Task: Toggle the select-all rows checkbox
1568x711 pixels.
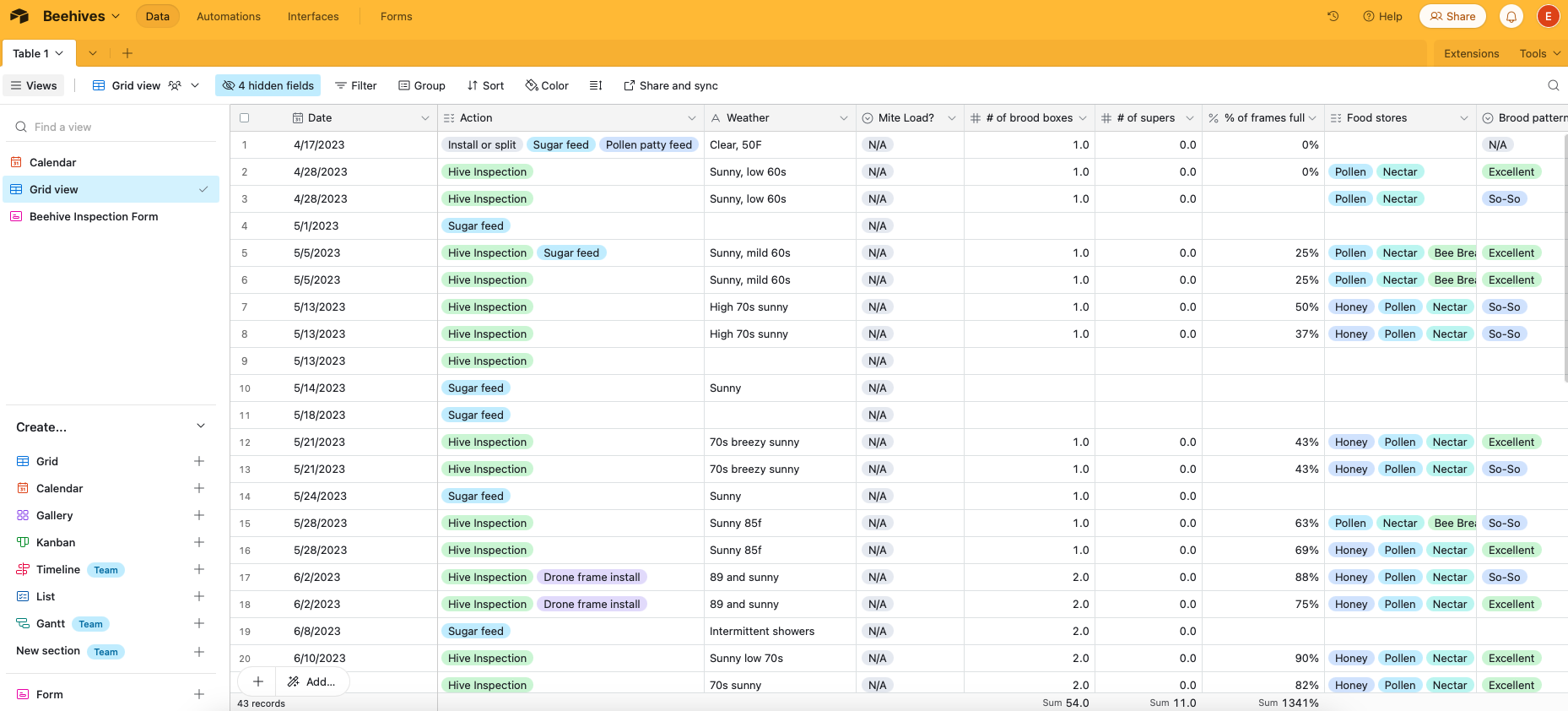Action: [245, 118]
